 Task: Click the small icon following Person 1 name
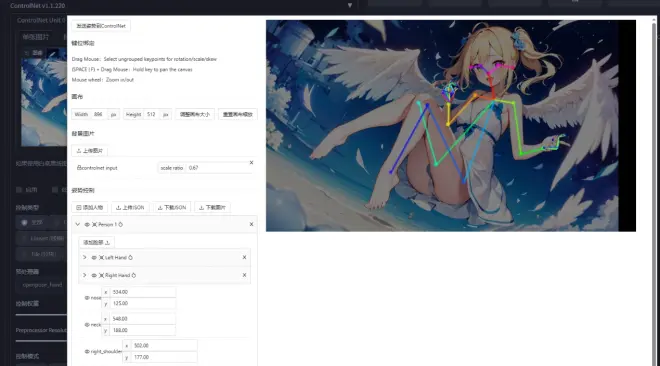pos(121,225)
